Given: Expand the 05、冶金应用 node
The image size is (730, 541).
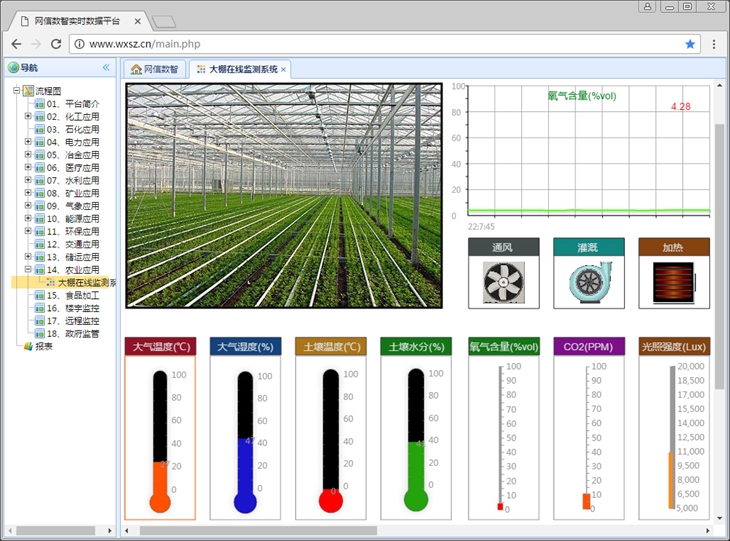Looking at the screenshot, I should tap(28, 154).
